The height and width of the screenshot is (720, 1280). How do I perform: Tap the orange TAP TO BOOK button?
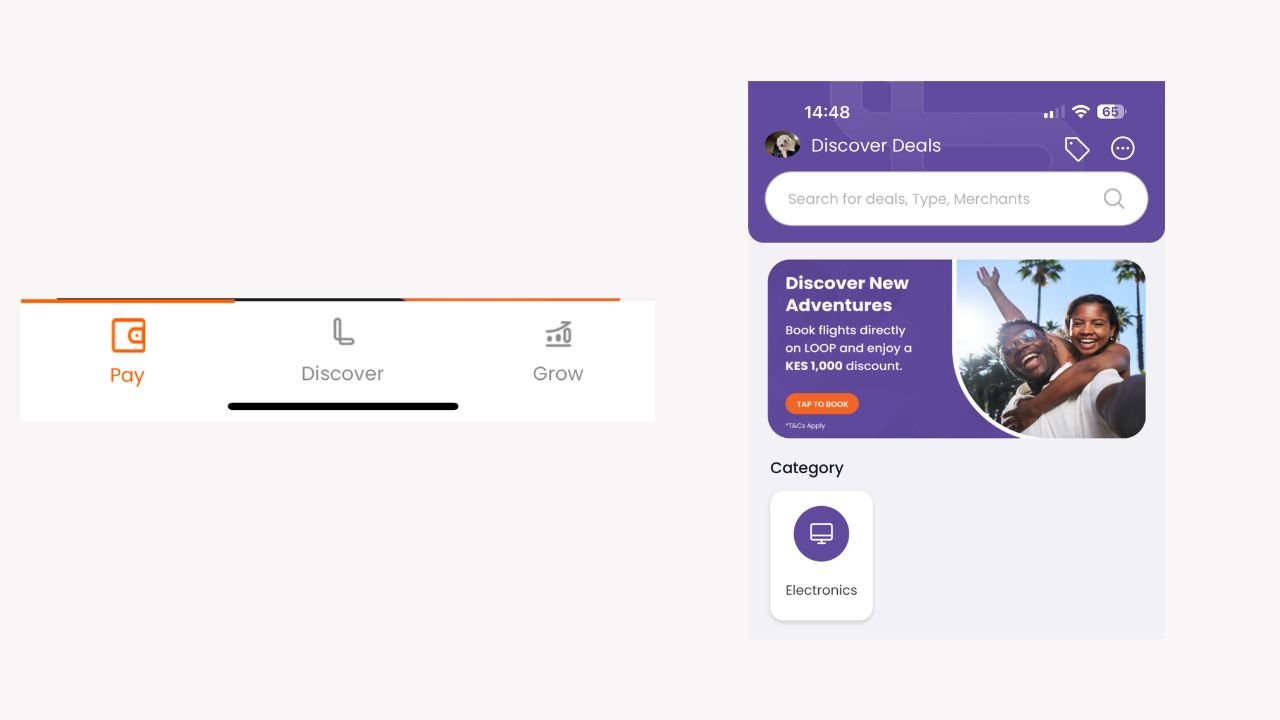[x=822, y=404]
